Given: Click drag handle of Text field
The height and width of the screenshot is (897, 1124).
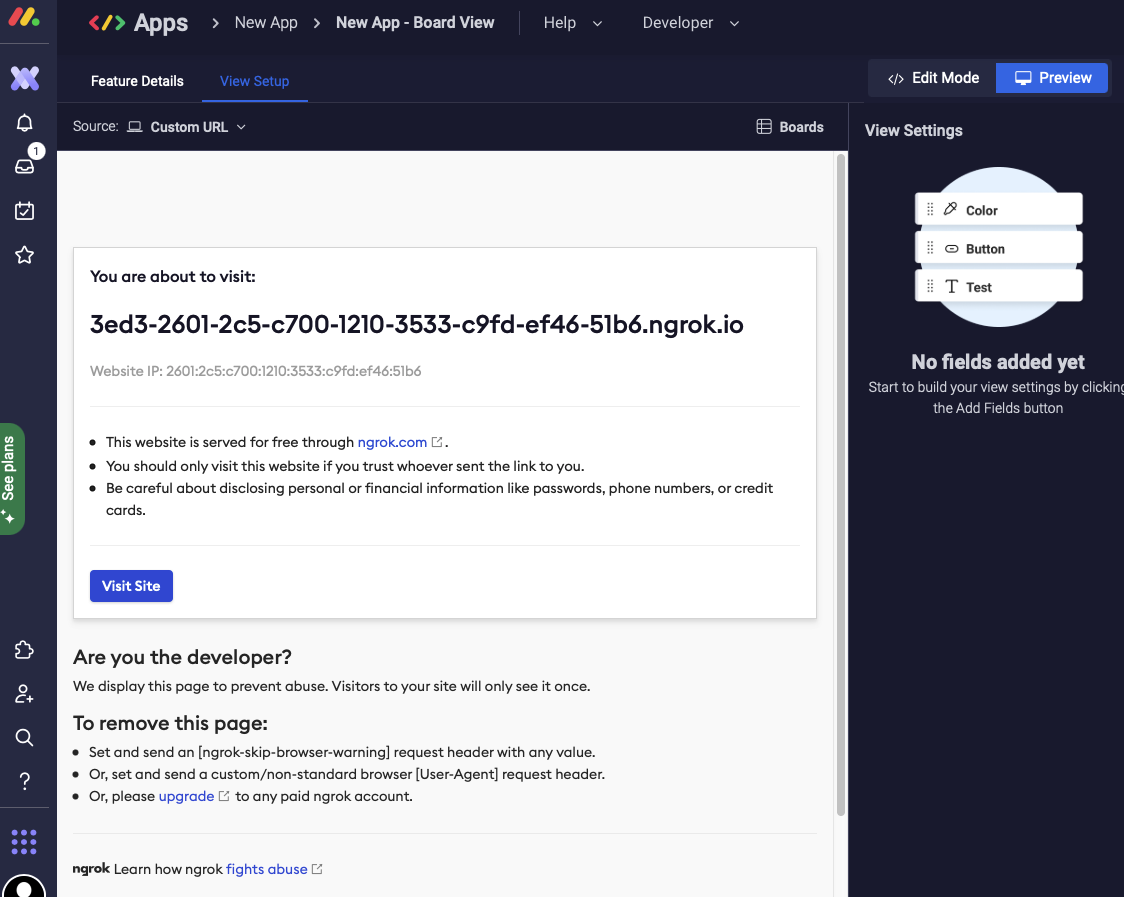Looking at the screenshot, I should (x=930, y=287).
